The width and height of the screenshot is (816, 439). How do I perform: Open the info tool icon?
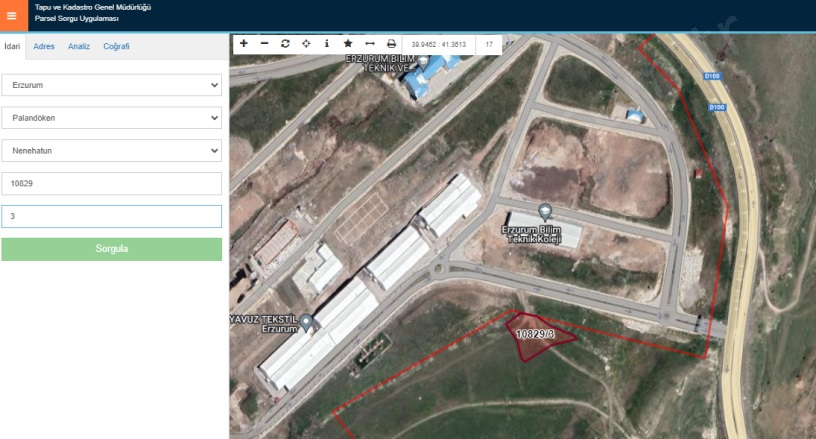326,44
